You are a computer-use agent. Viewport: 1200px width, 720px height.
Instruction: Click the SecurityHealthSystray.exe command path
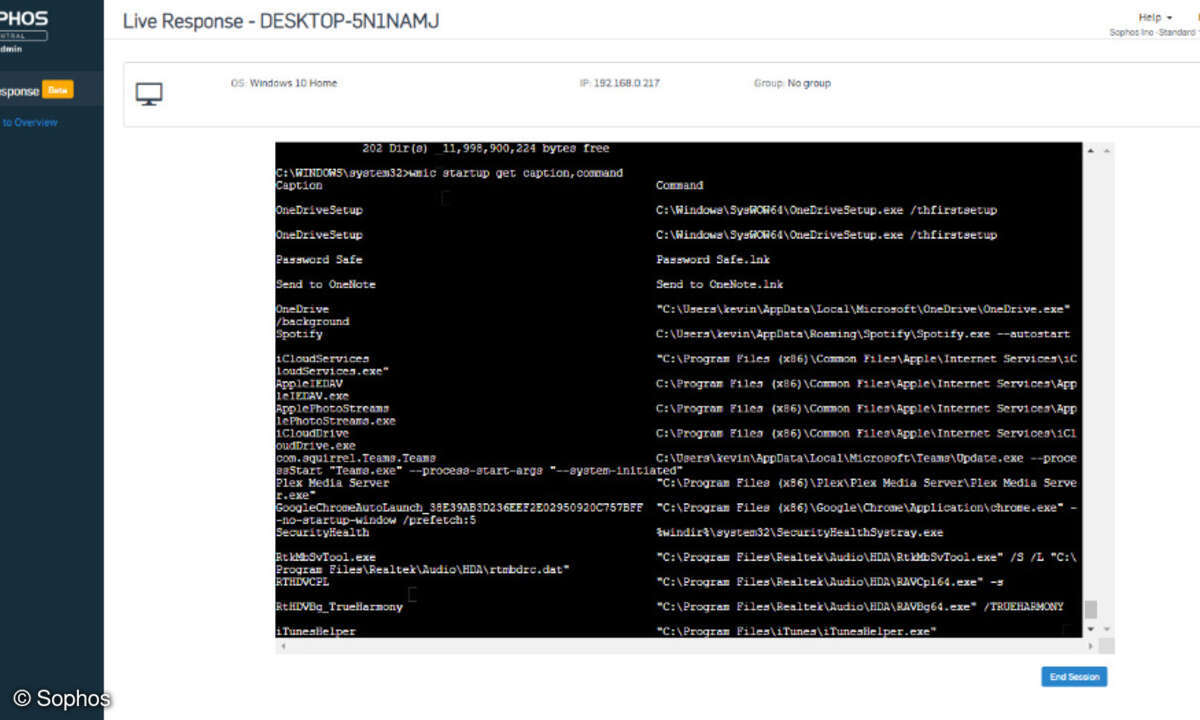coord(800,533)
